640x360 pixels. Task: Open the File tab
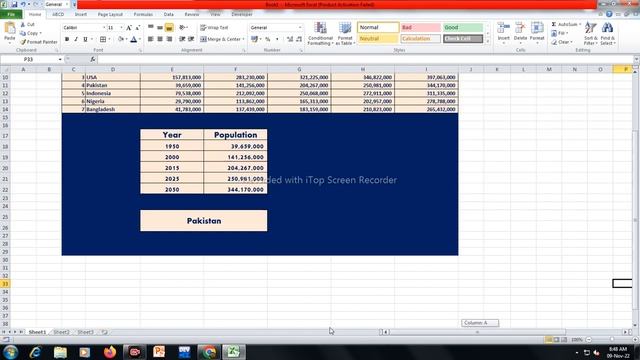11,14
